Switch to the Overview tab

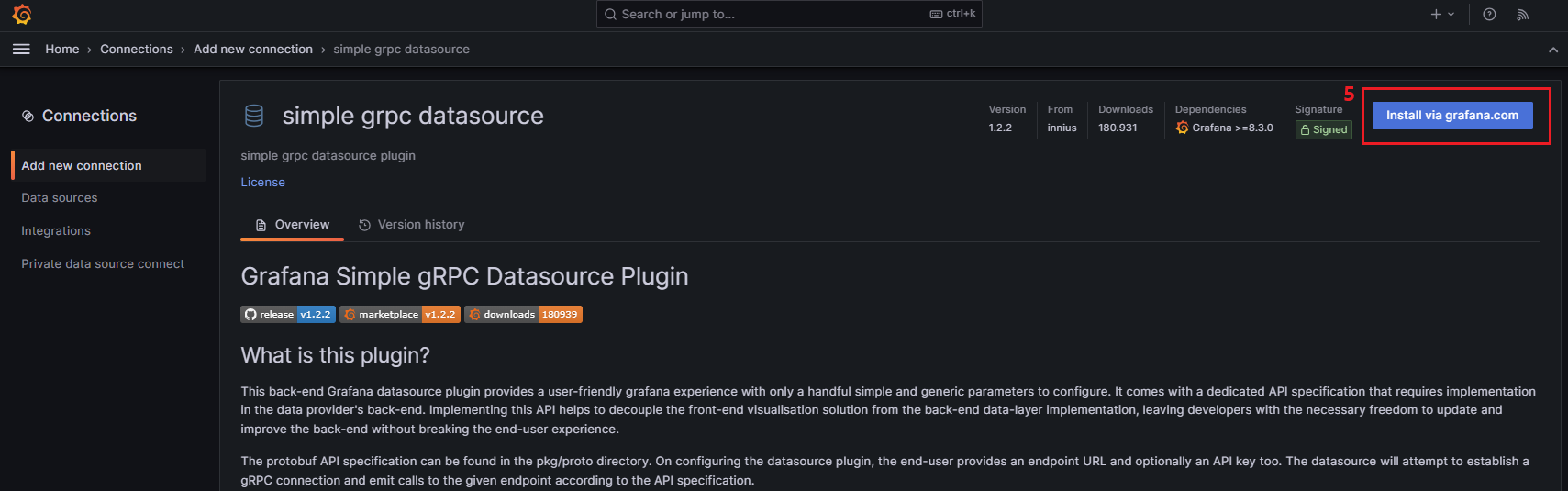tap(292, 225)
